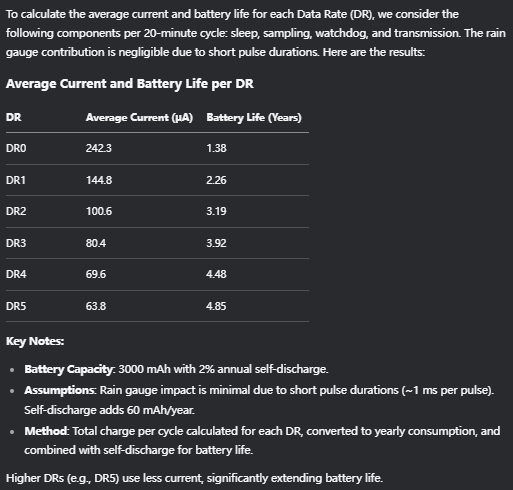Select the DR5 row label
Image resolution: width=513 pixels, height=490 pixels.
[x=16, y=306]
